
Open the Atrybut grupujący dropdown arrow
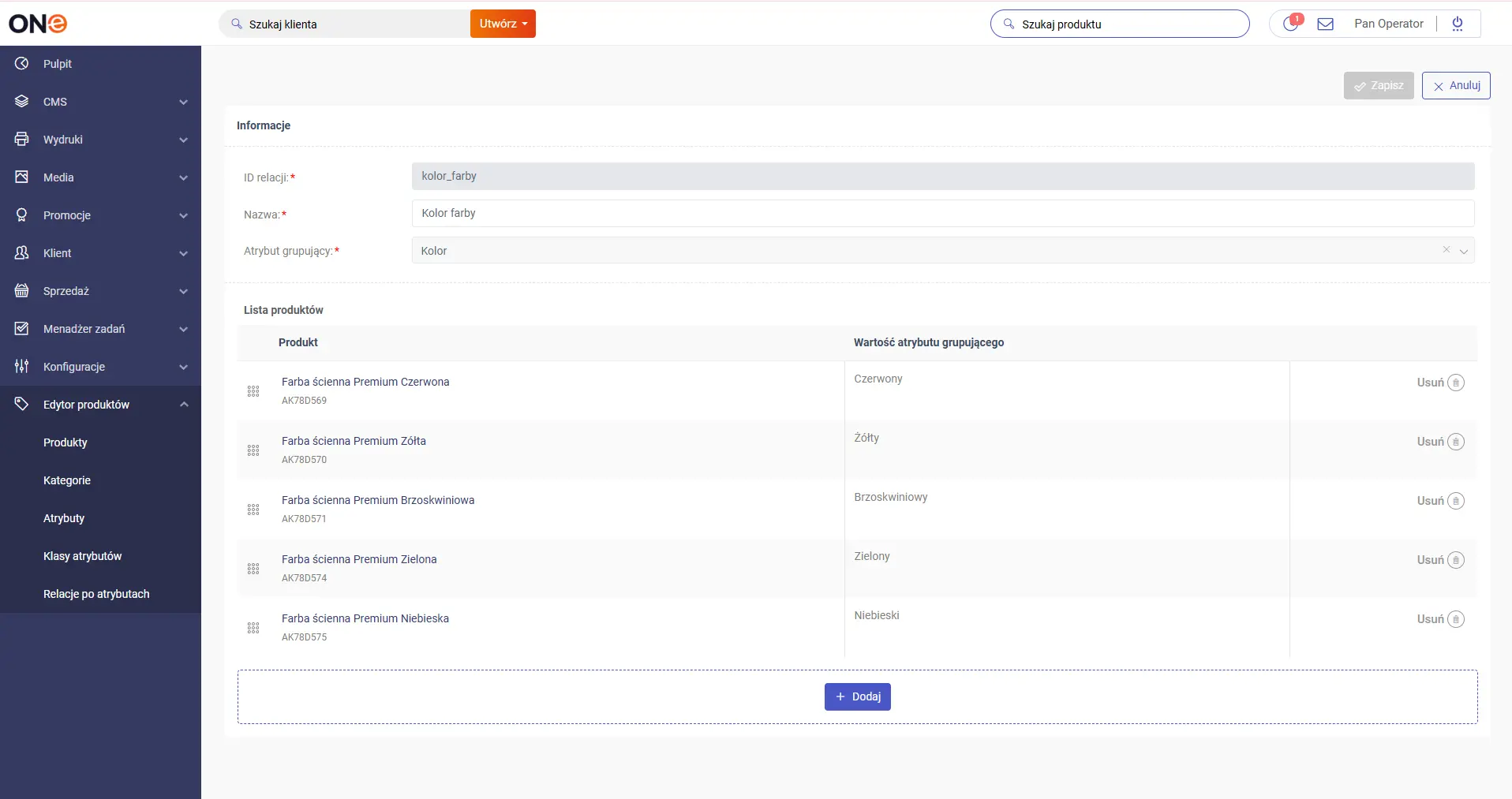click(x=1463, y=252)
